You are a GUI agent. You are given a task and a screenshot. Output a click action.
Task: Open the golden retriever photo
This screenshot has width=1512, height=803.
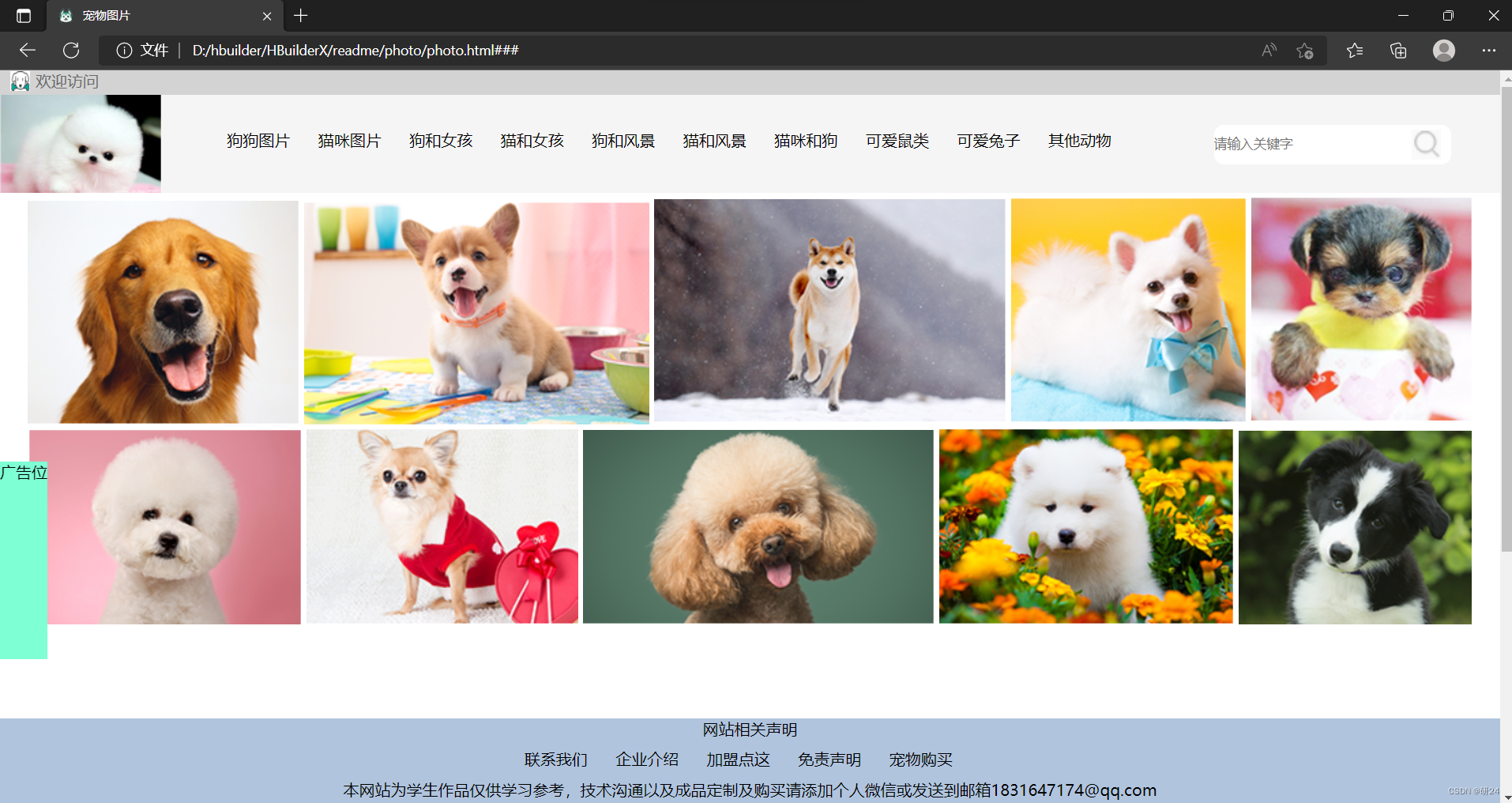click(x=163, y=312)
